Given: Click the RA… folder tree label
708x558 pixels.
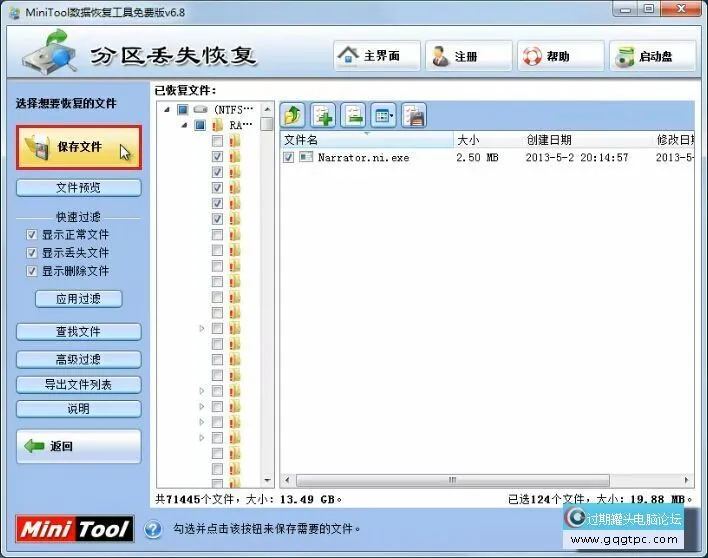Looking at the screenshot, I should pyautogui.click(x=241, y=125).
